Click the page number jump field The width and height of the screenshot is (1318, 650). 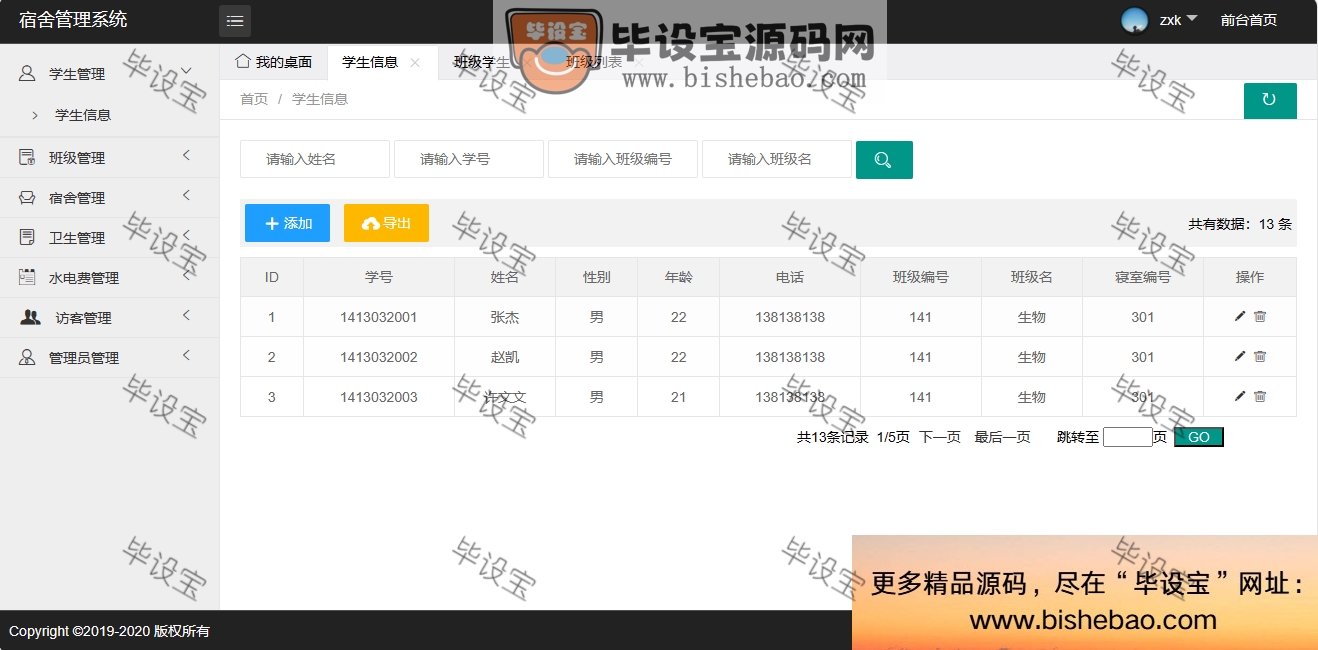click(x=1128, y=437)
